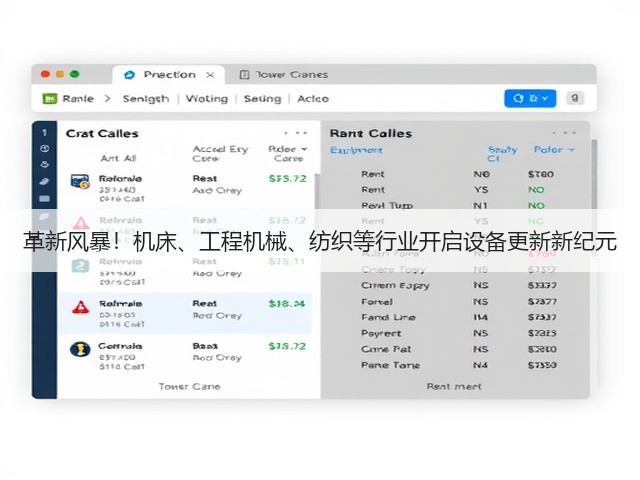Click the green Ranle icon in the breadcrumb
This screenshot has height=480, width=640.
[50, 98]
